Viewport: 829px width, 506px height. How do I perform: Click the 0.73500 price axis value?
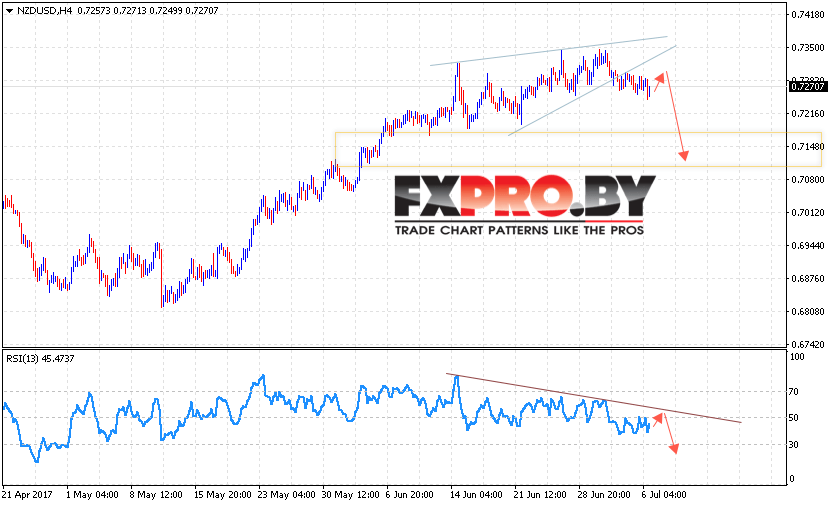pyautogui.click(x=807, y=48)
